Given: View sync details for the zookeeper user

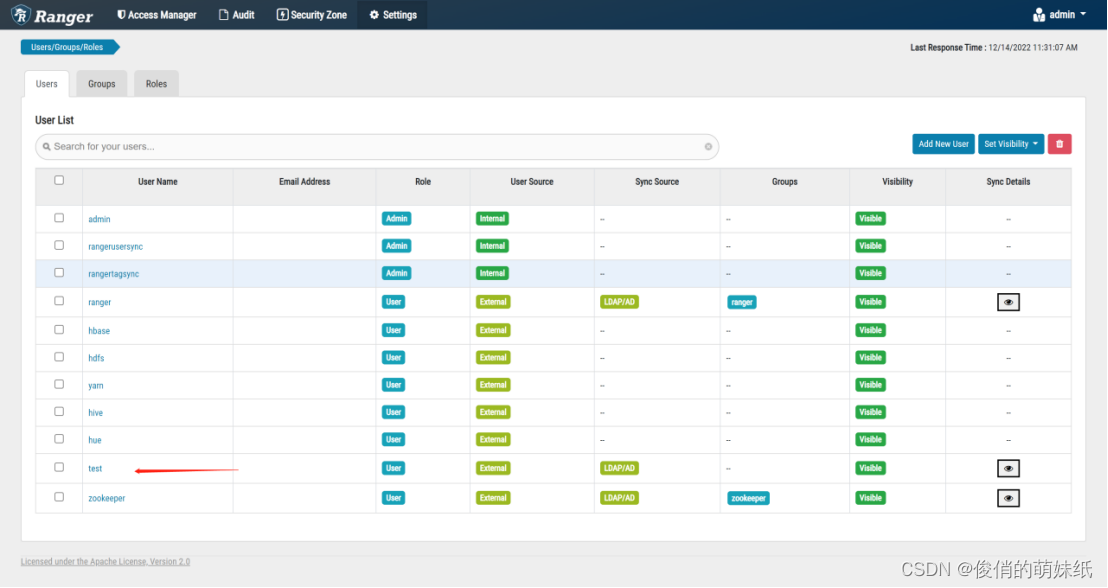Looking at the screenshot, I should (1008, 497).
